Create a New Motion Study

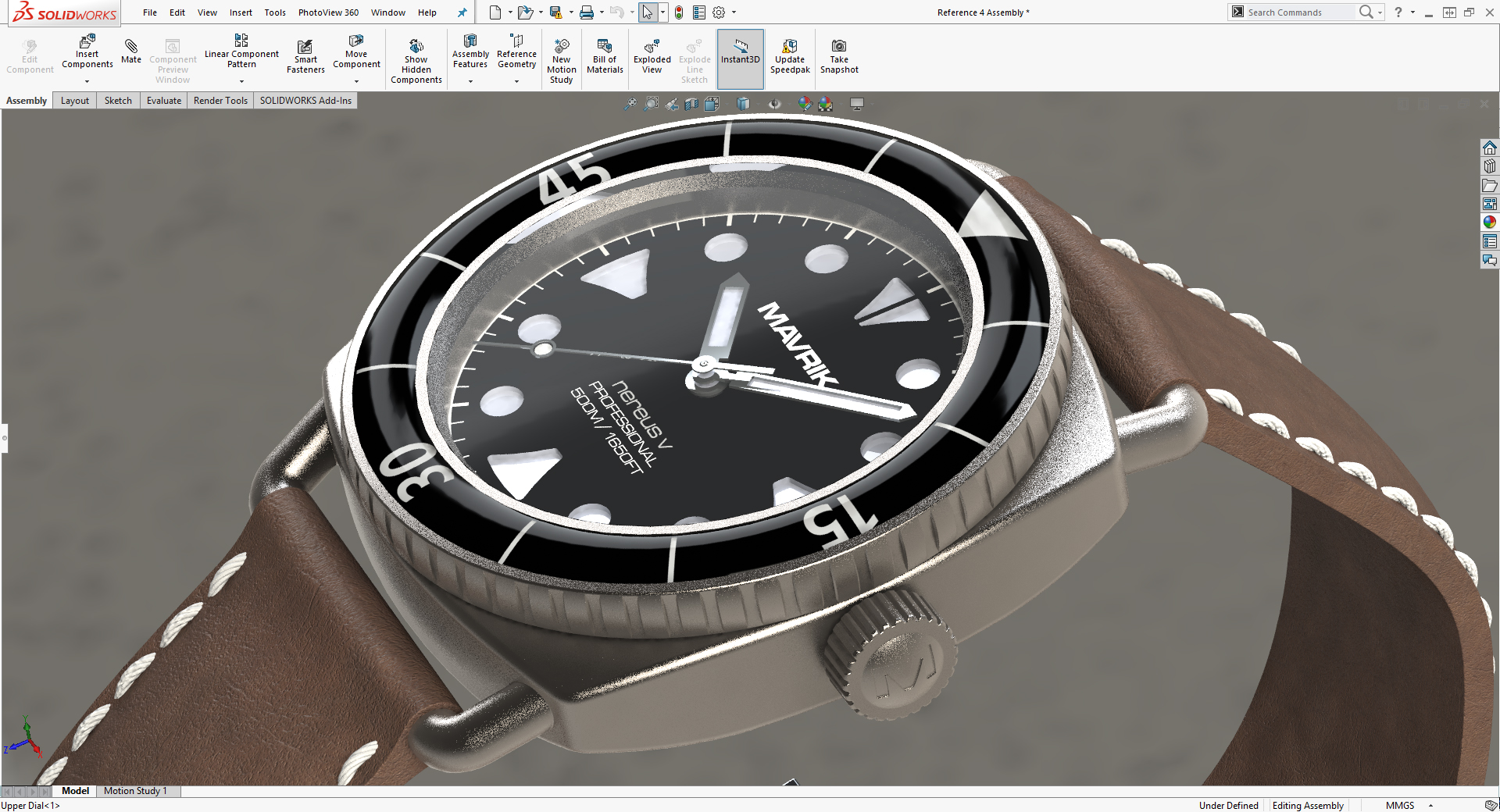coord(561,56)
